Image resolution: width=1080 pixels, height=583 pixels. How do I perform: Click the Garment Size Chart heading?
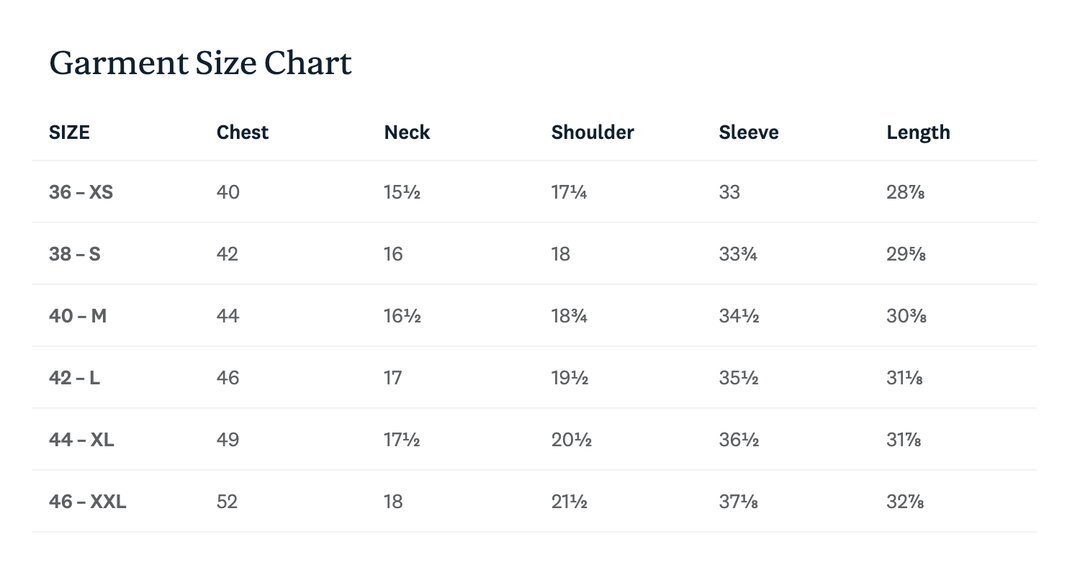(200, 64)
